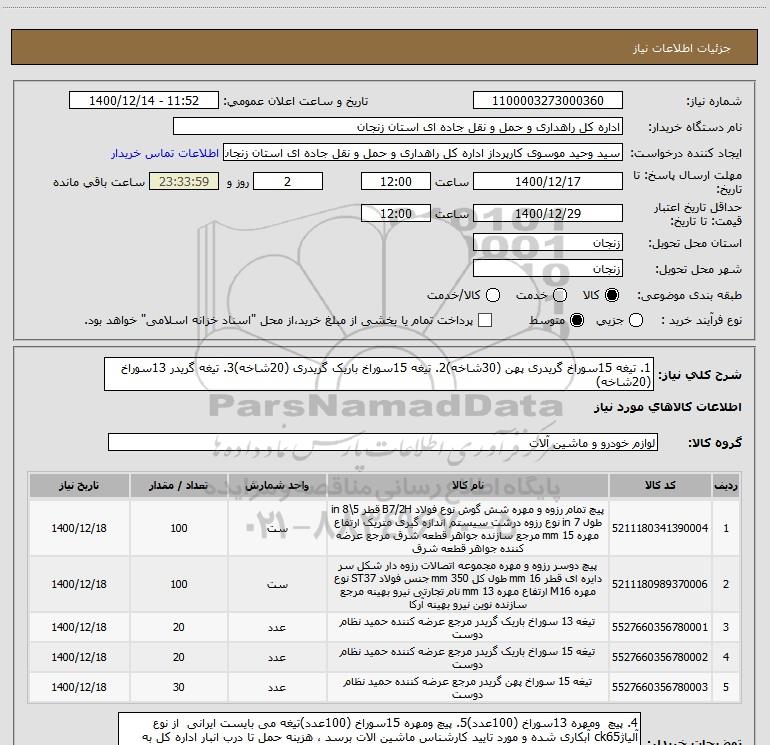Viewport: 770px width, 745px height.
Task: Toggle the treasury bonds payment checkbox
Action: click(x=485, y=320)
